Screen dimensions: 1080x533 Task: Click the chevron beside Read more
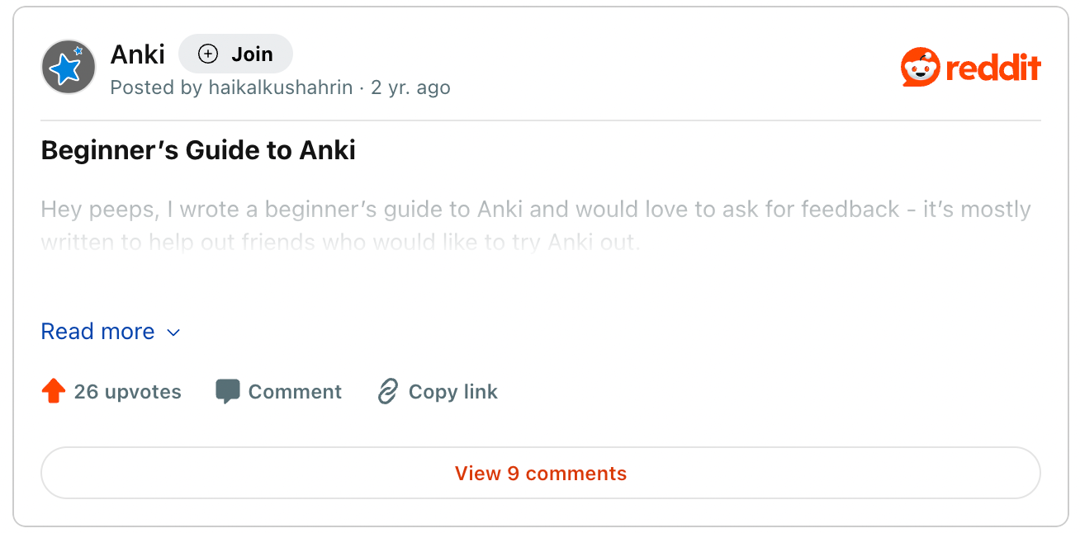point(174,333)
